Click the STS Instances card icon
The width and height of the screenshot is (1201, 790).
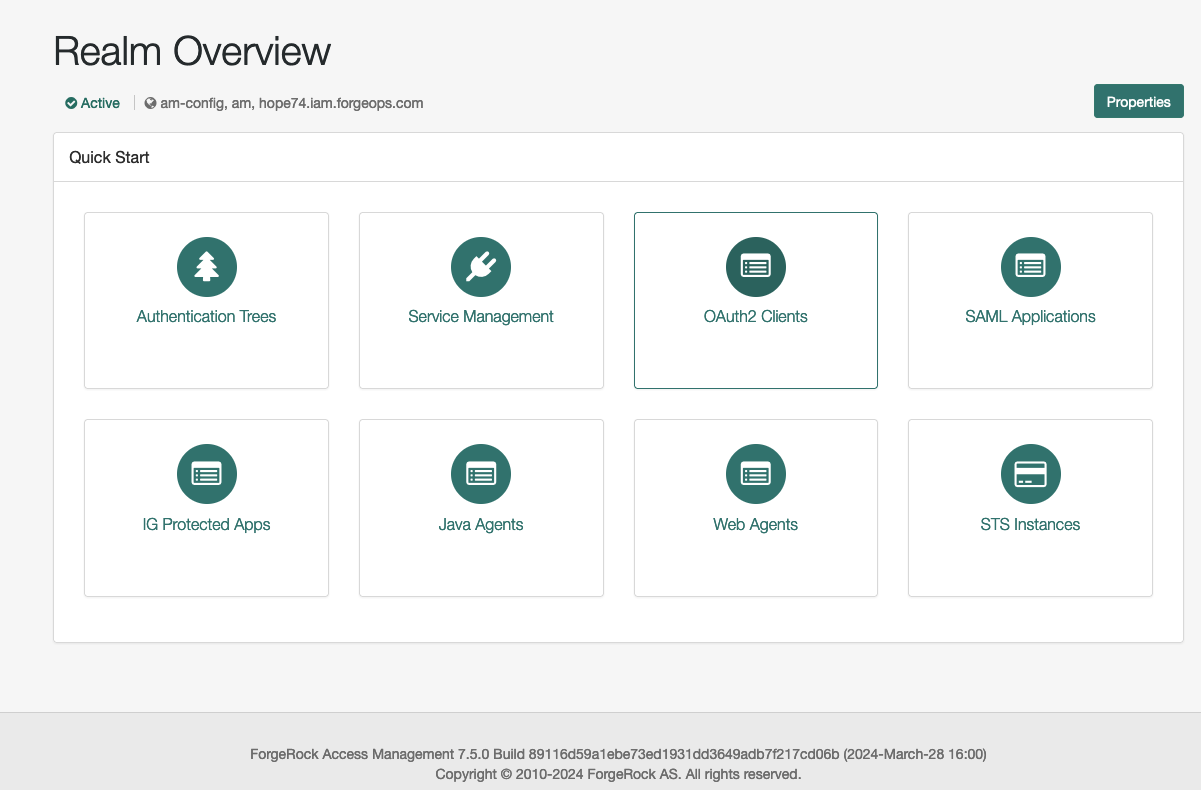1030,475
